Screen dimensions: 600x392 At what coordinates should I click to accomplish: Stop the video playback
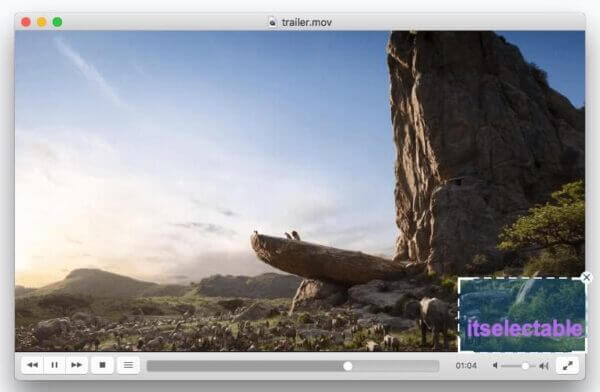click(x=103, y=365)
